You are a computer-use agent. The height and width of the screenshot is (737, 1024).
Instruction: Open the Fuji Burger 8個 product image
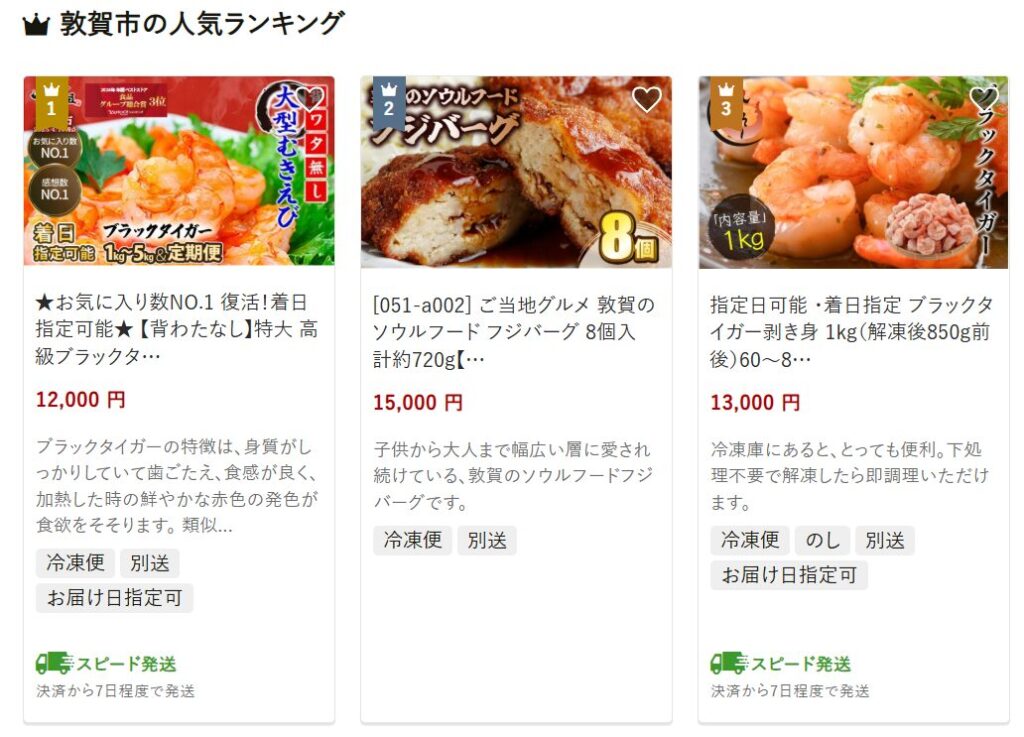[x=516, y=172]
